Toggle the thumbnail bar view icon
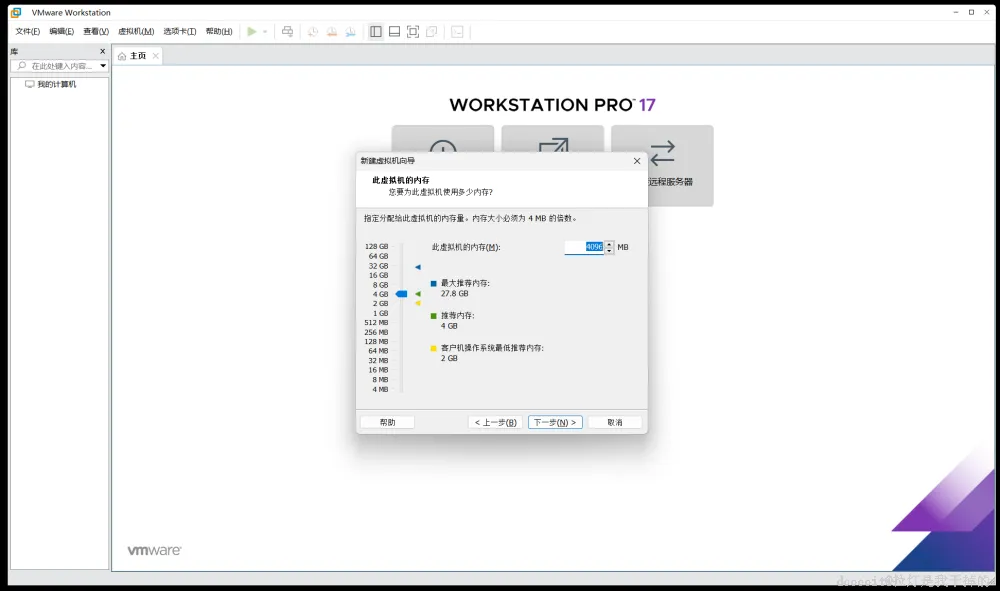Image resolution: width=1000 pixels, height=591 pixels. coord(394,31)
